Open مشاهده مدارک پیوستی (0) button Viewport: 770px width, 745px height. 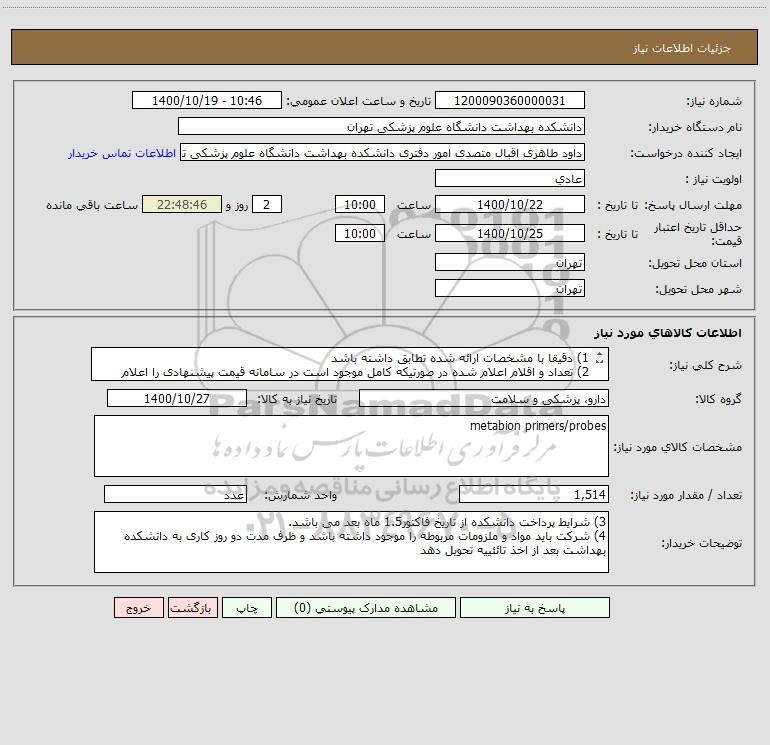pyautogui.click(x=366, y=607)
